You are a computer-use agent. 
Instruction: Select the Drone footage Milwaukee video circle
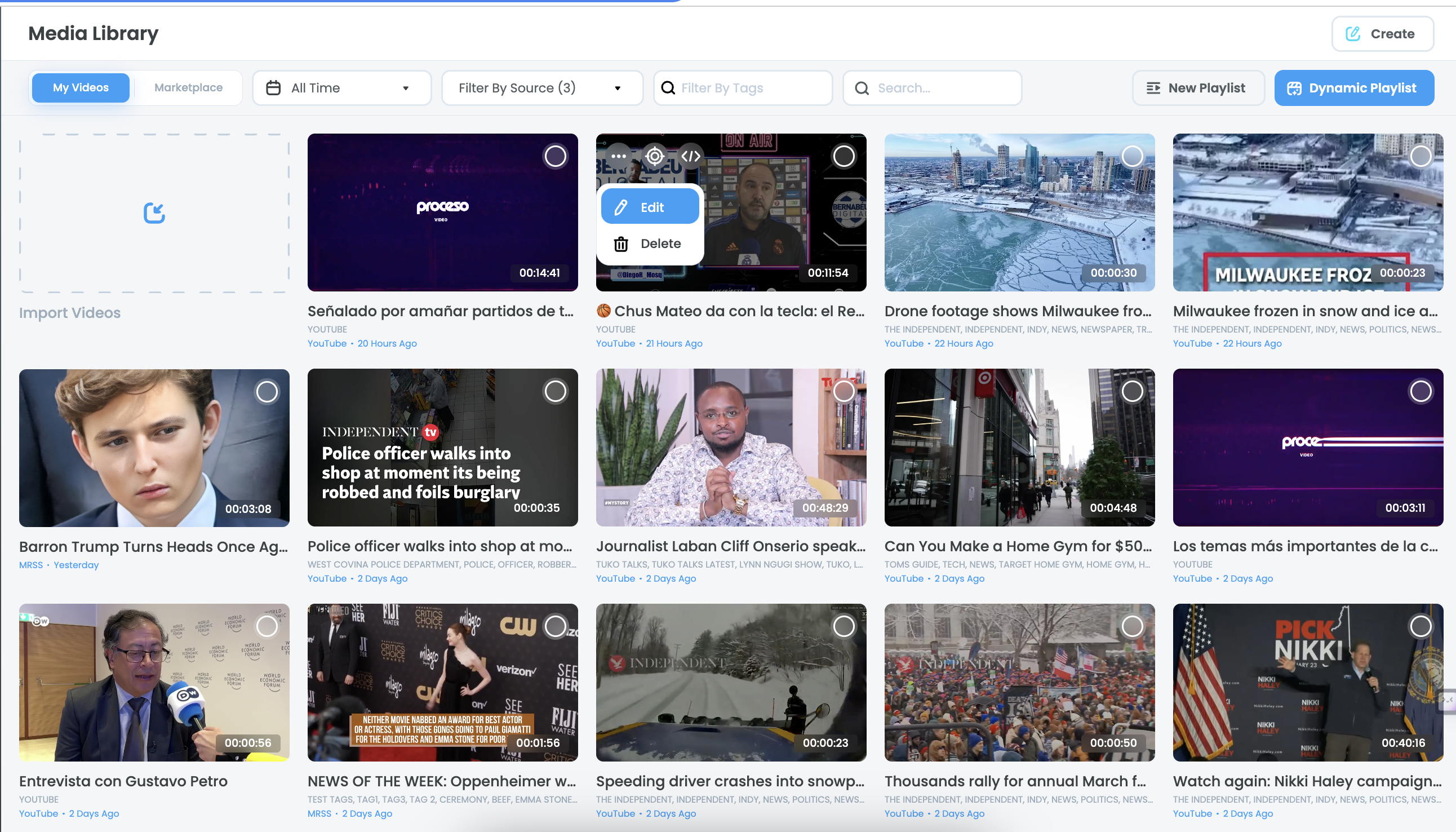pos(1132,156)
